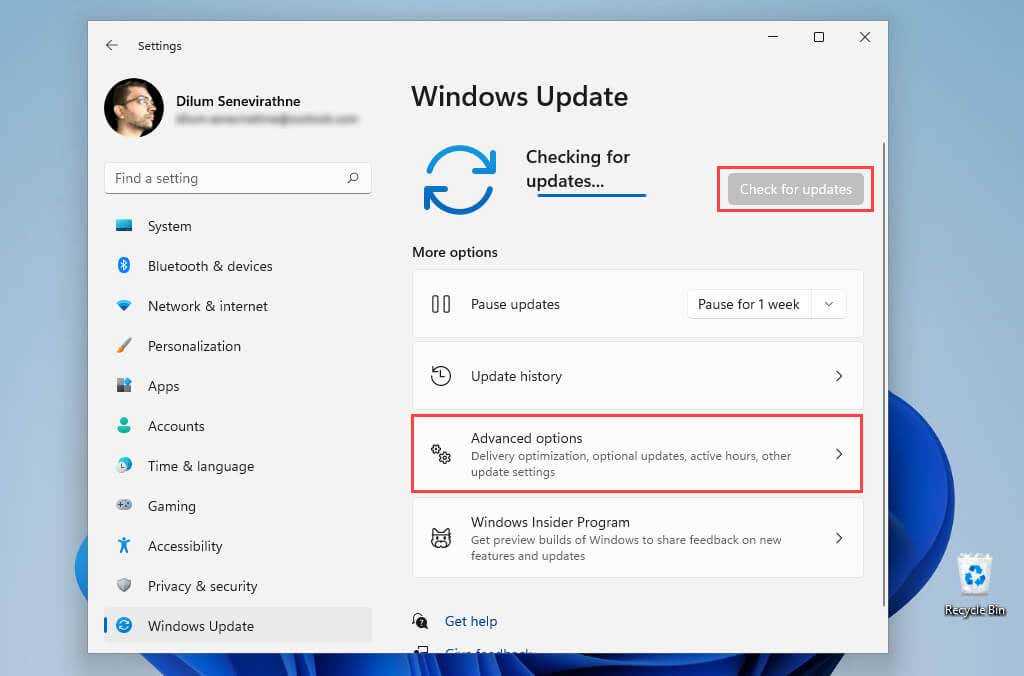Open Personalization settings

(238, 346)
